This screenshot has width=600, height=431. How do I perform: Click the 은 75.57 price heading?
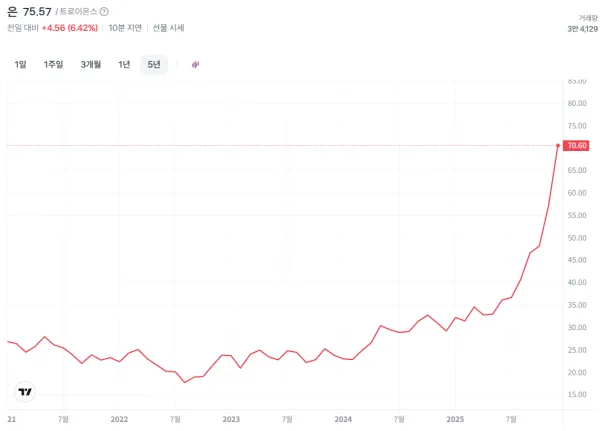tap(29, 11)
